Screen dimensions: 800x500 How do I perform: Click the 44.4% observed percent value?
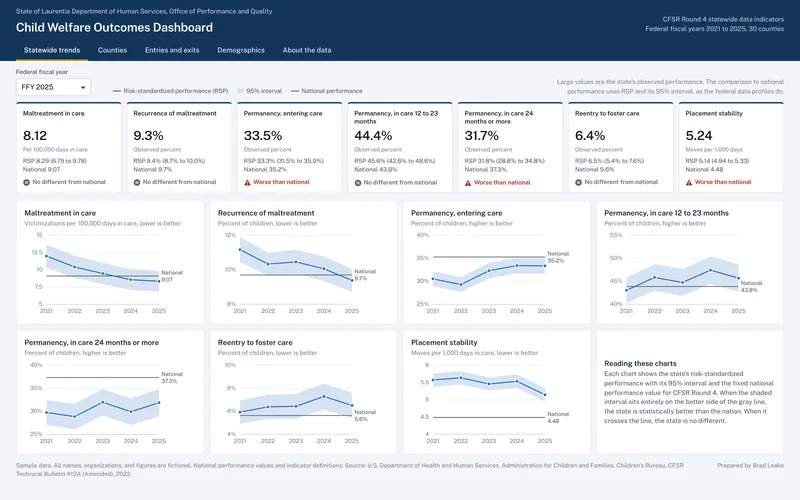(x=373, y=136)
